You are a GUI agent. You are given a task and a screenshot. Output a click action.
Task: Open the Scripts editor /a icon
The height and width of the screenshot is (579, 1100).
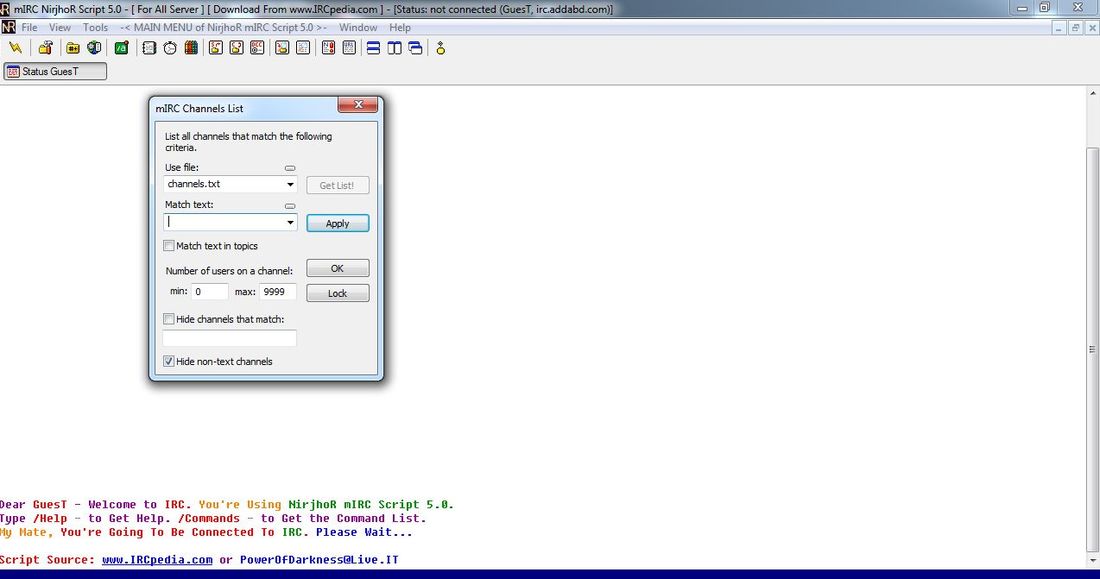[x=121, y=48]
